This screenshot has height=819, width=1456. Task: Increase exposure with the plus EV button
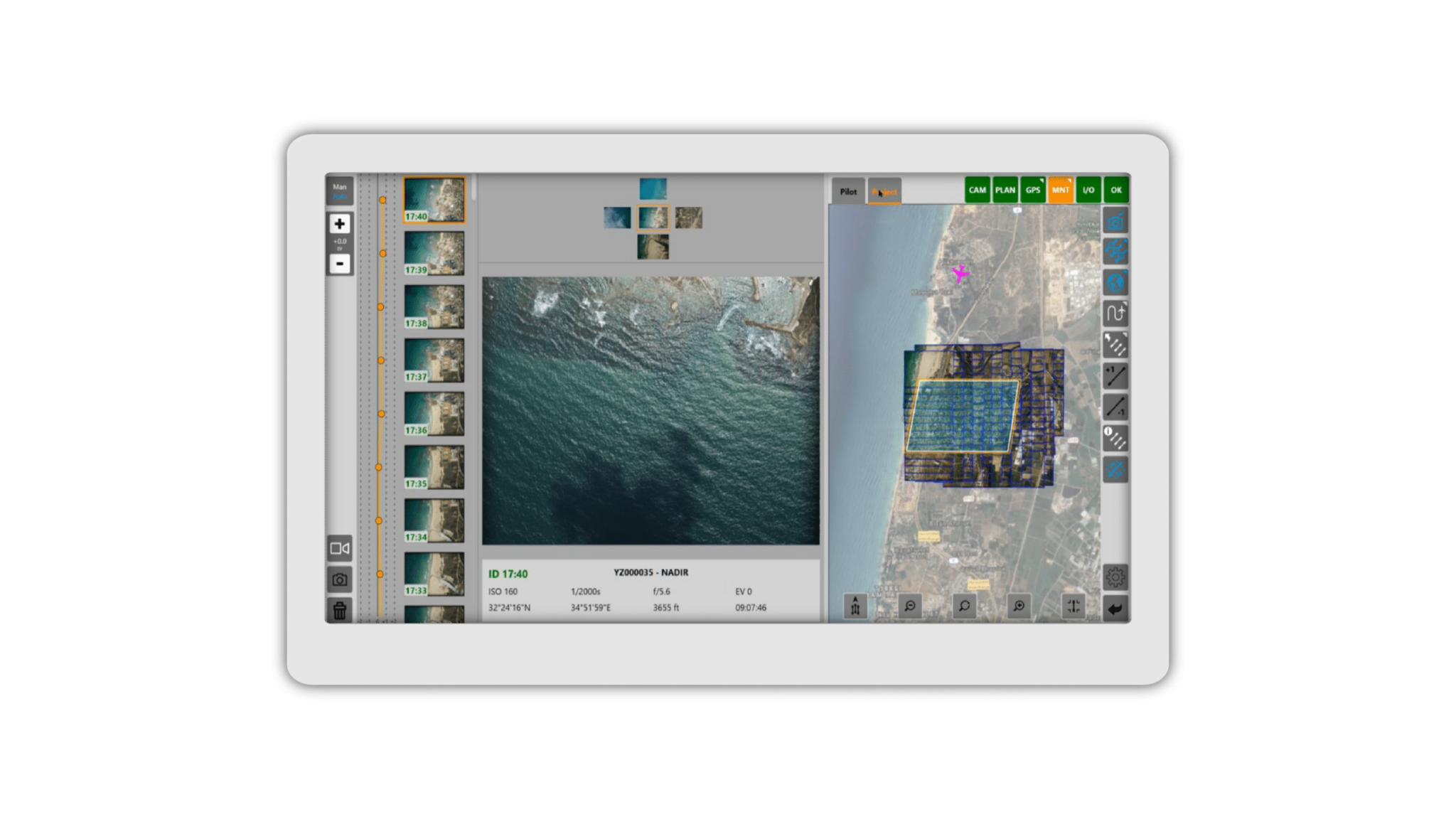pos(340,224)
